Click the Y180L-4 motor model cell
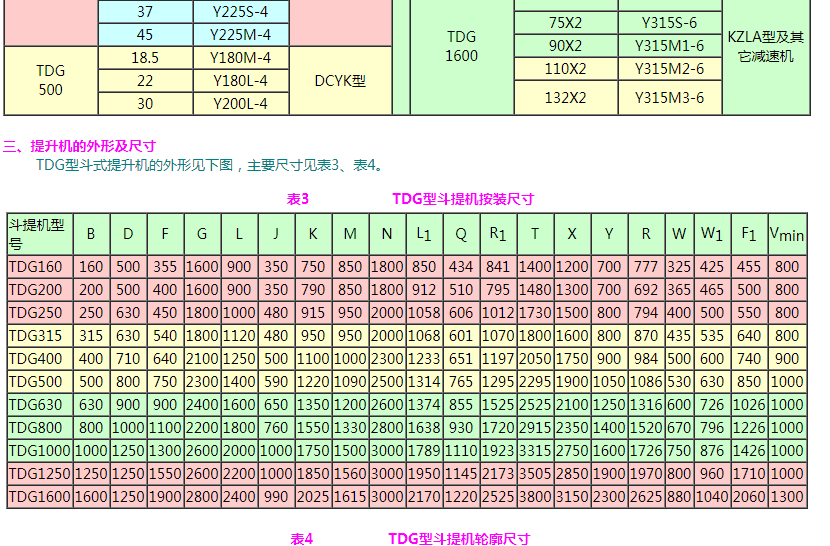This screenshot has width=830, height=546. pyautogui.click(x=242, y=80)
